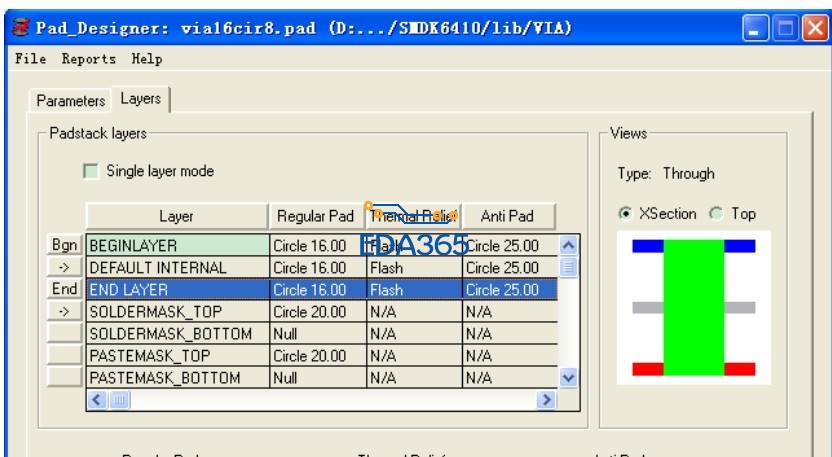Select the SOLDERMASK_TOP layer row
Screen dimensions: 832x457
tap(178, 312)
